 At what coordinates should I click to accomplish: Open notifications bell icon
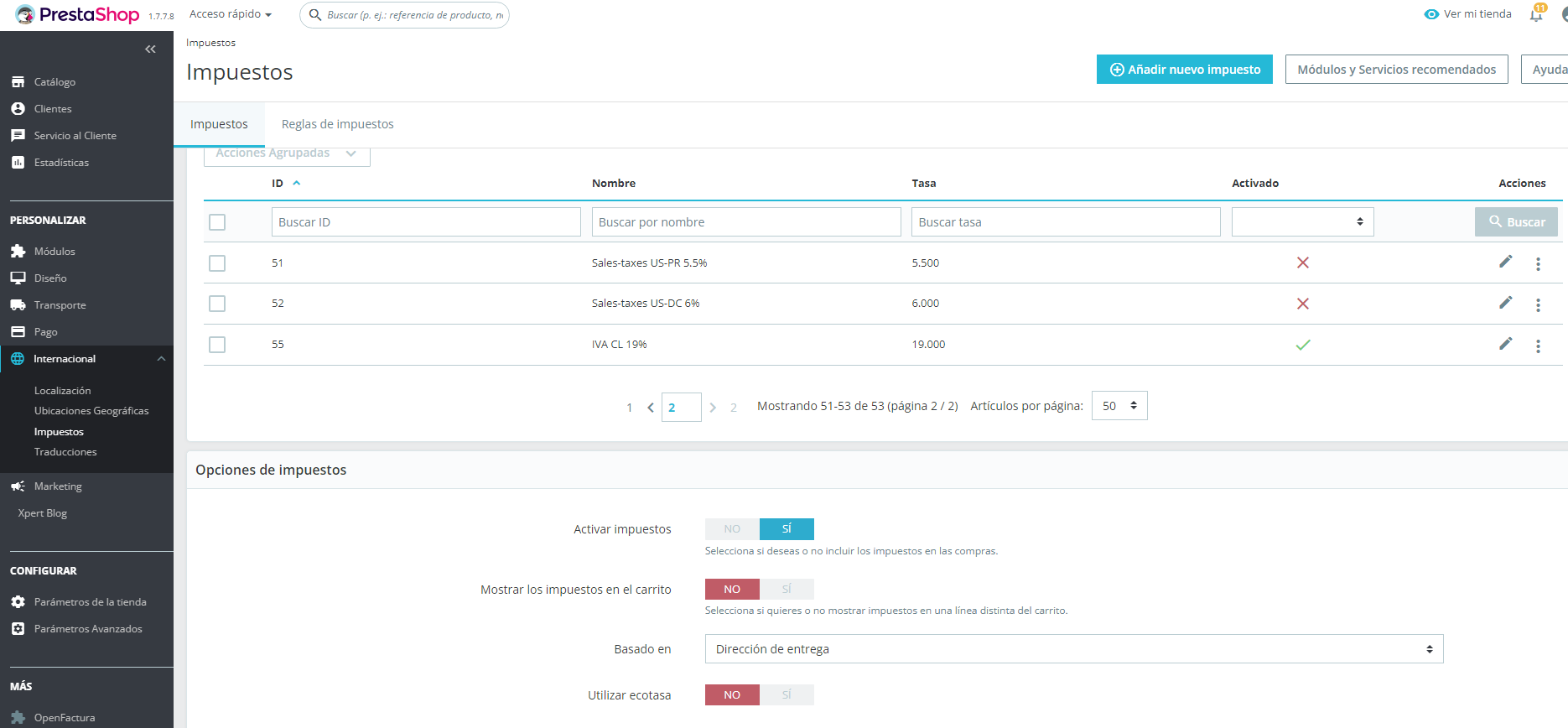pos(1536,14)
